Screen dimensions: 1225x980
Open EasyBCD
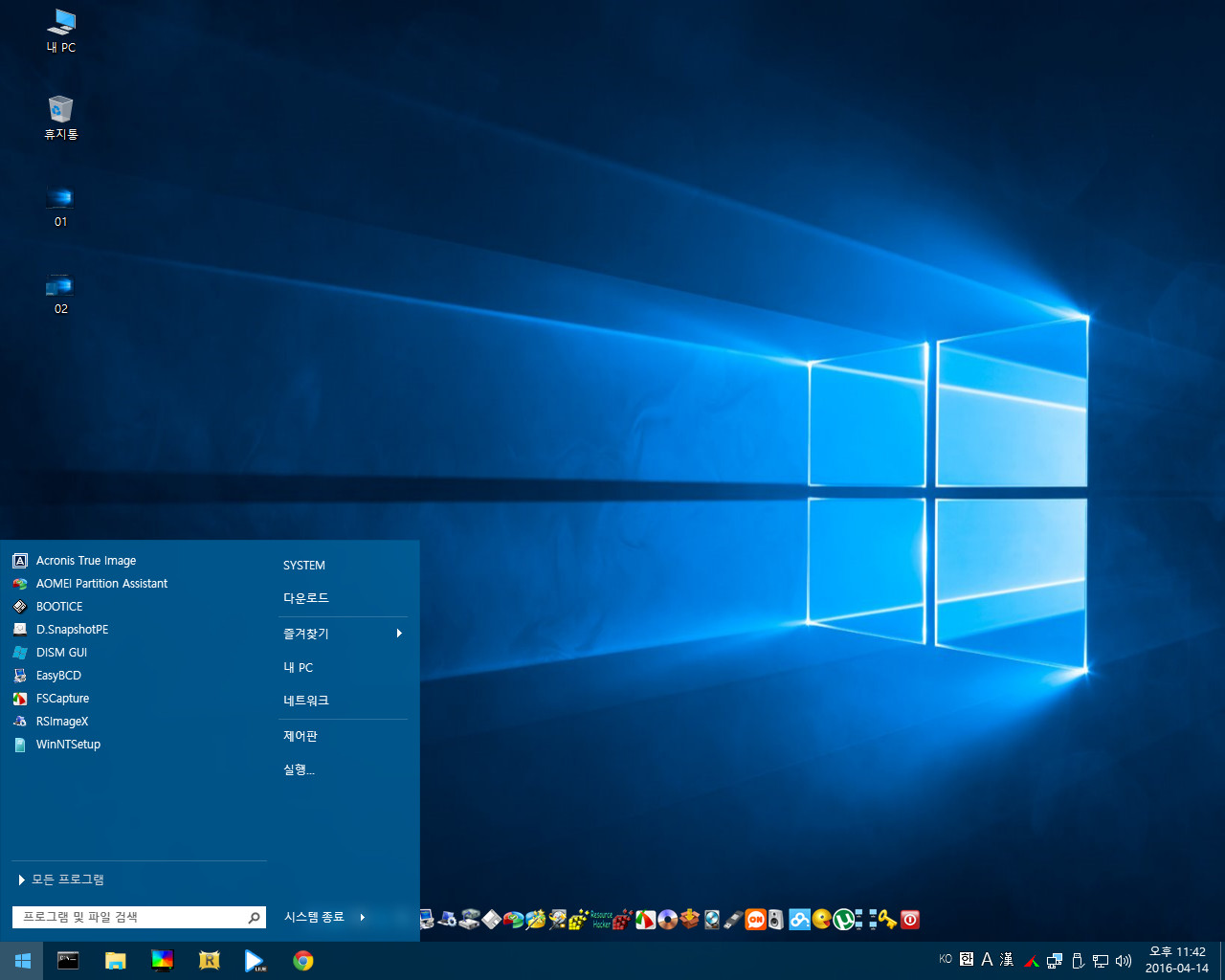pos(47,676)
